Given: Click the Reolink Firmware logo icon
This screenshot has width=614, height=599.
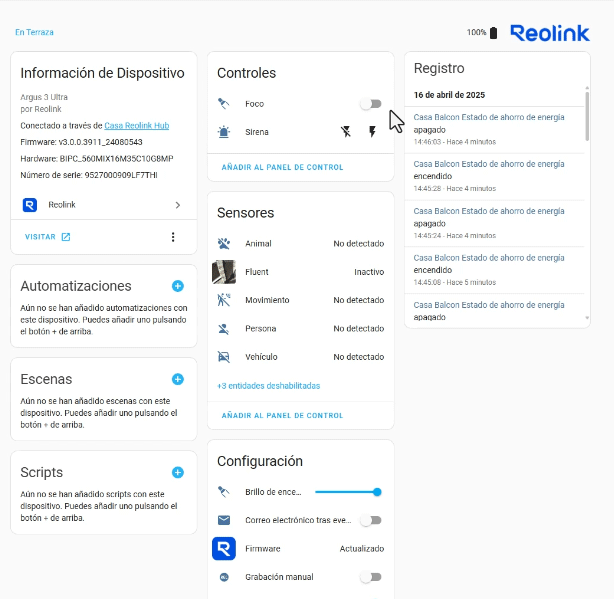Looking at the screenshot, I should [x=224, y=548].
